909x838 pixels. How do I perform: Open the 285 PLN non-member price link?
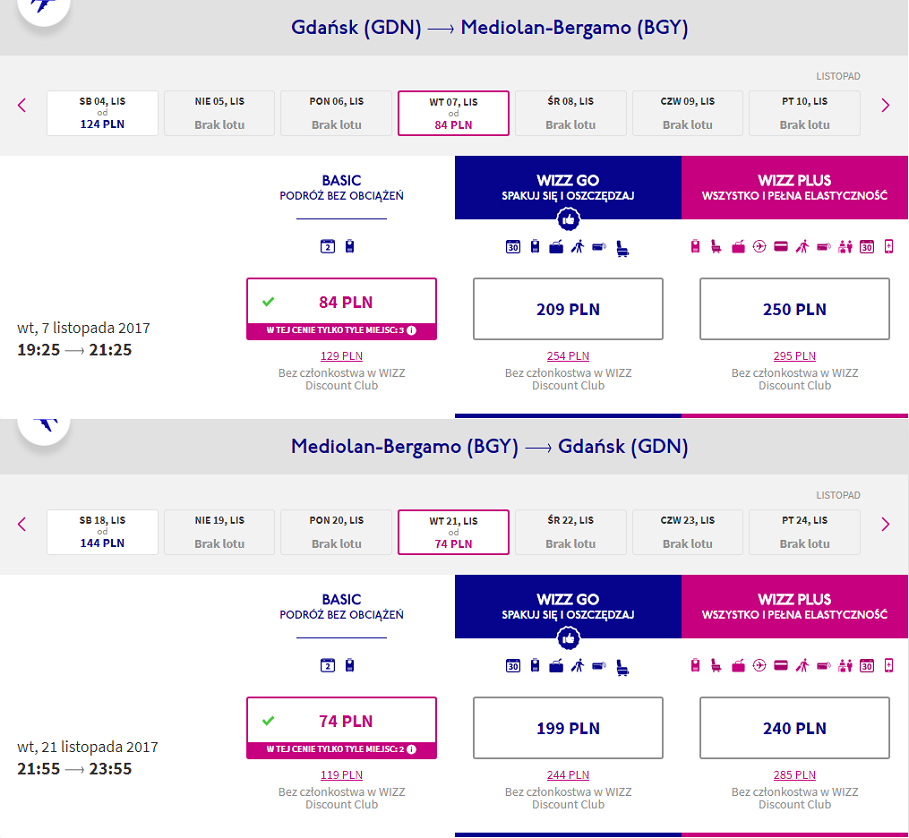[x=795, y=775]
